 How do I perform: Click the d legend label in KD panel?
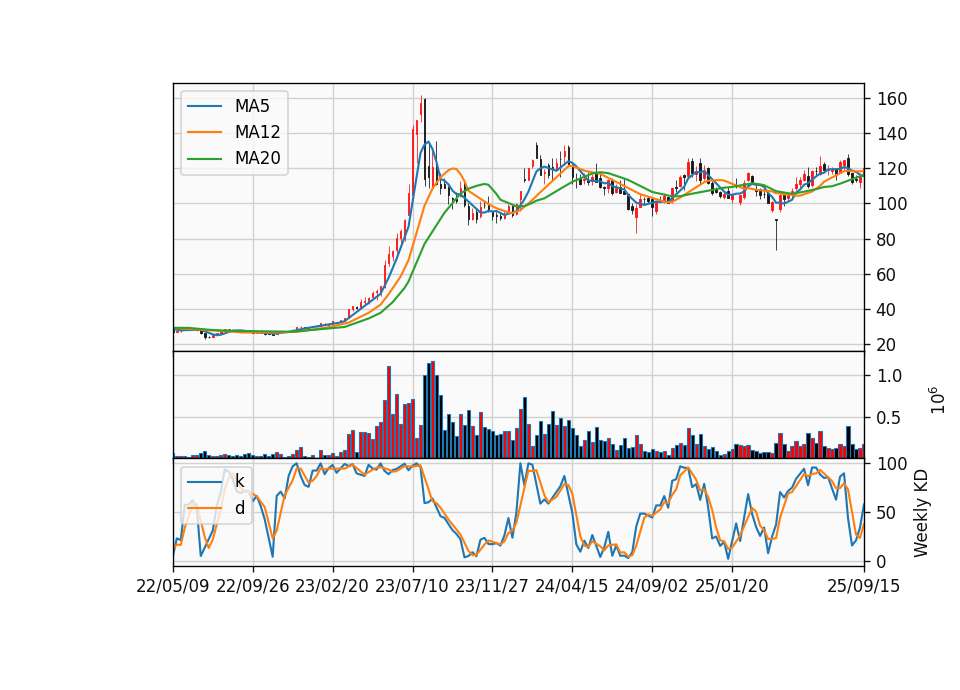[x=239, y=508]
